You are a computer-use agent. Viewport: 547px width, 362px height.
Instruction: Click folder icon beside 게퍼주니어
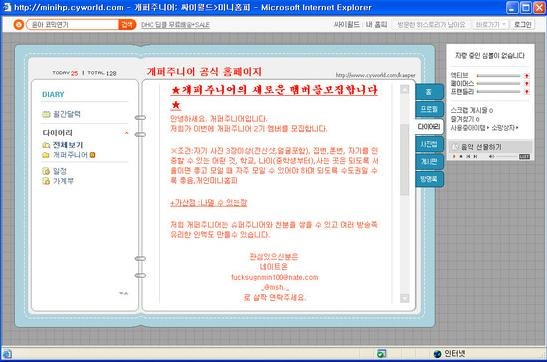(46, 155)
